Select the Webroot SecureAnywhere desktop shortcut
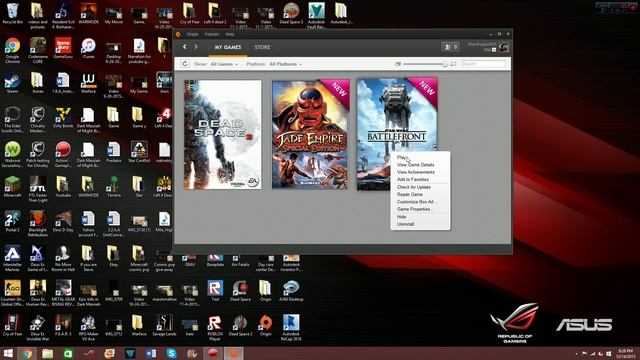This screenshot has height=360, width=640. 12,153
